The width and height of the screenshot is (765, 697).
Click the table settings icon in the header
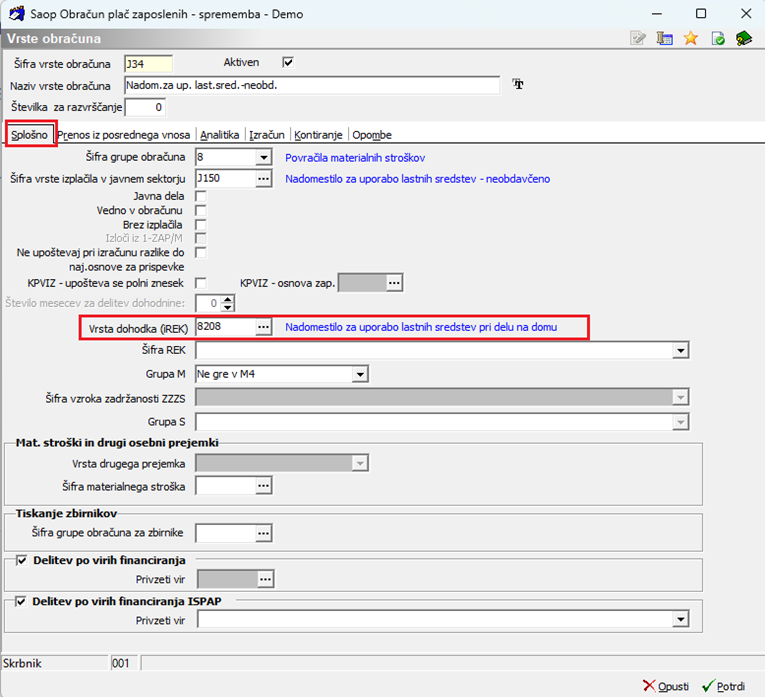(x=664, y=38)
